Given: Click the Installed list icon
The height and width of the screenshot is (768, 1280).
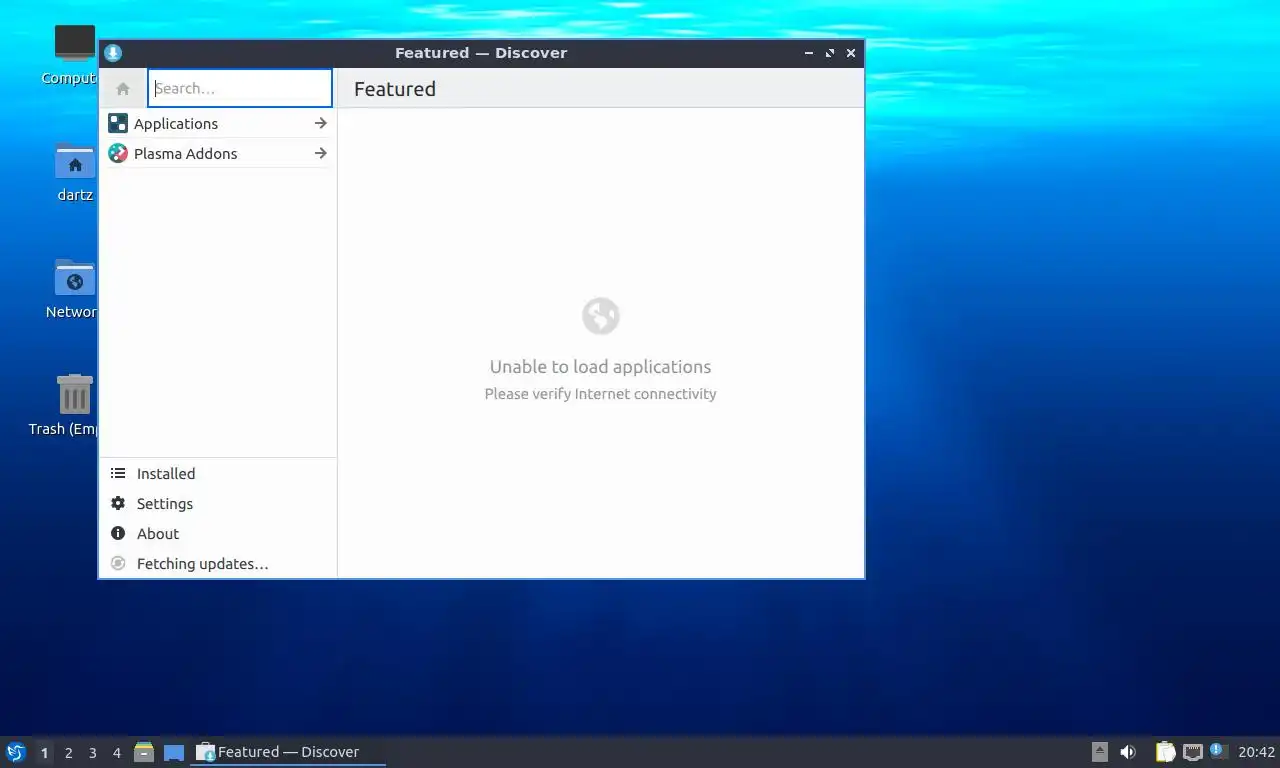Looking at the screenshot, I should (x=118, y=474).
